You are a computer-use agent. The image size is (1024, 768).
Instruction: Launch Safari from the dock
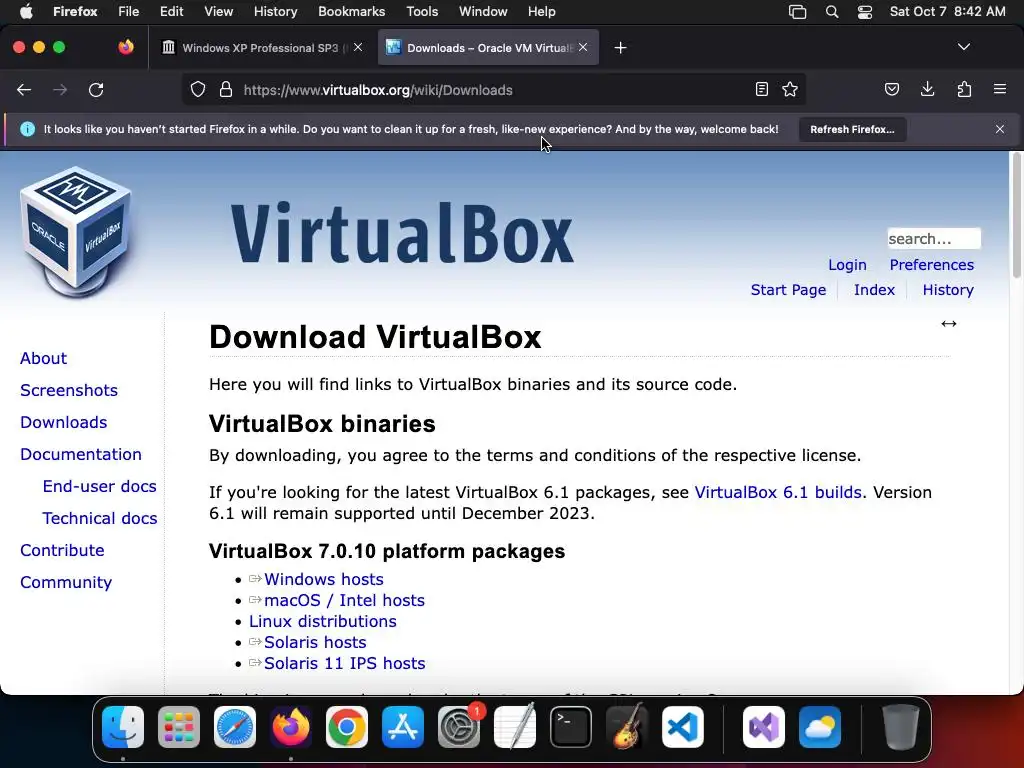(x=235, y=727)
